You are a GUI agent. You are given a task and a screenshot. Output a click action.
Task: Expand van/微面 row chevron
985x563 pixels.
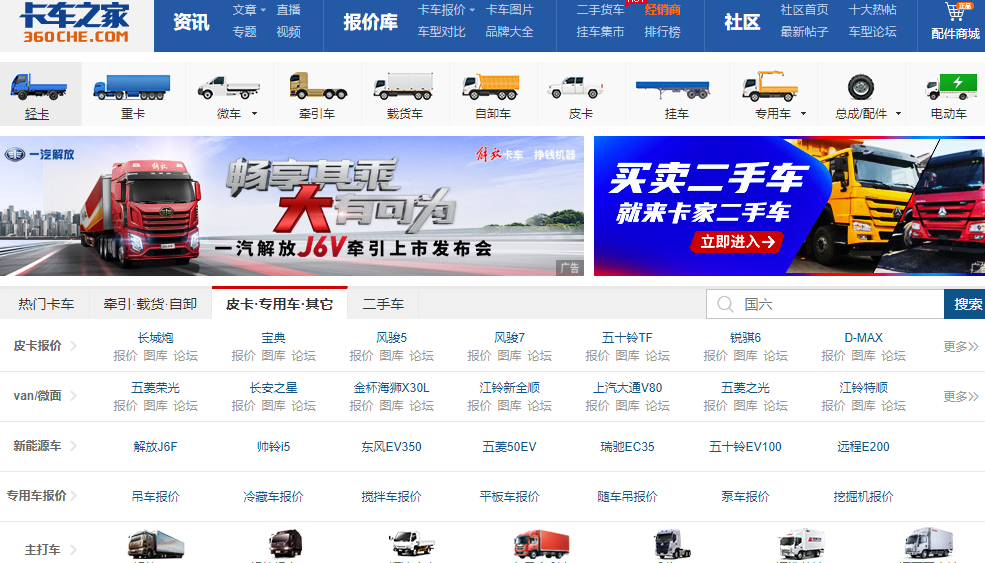(73, 396)
